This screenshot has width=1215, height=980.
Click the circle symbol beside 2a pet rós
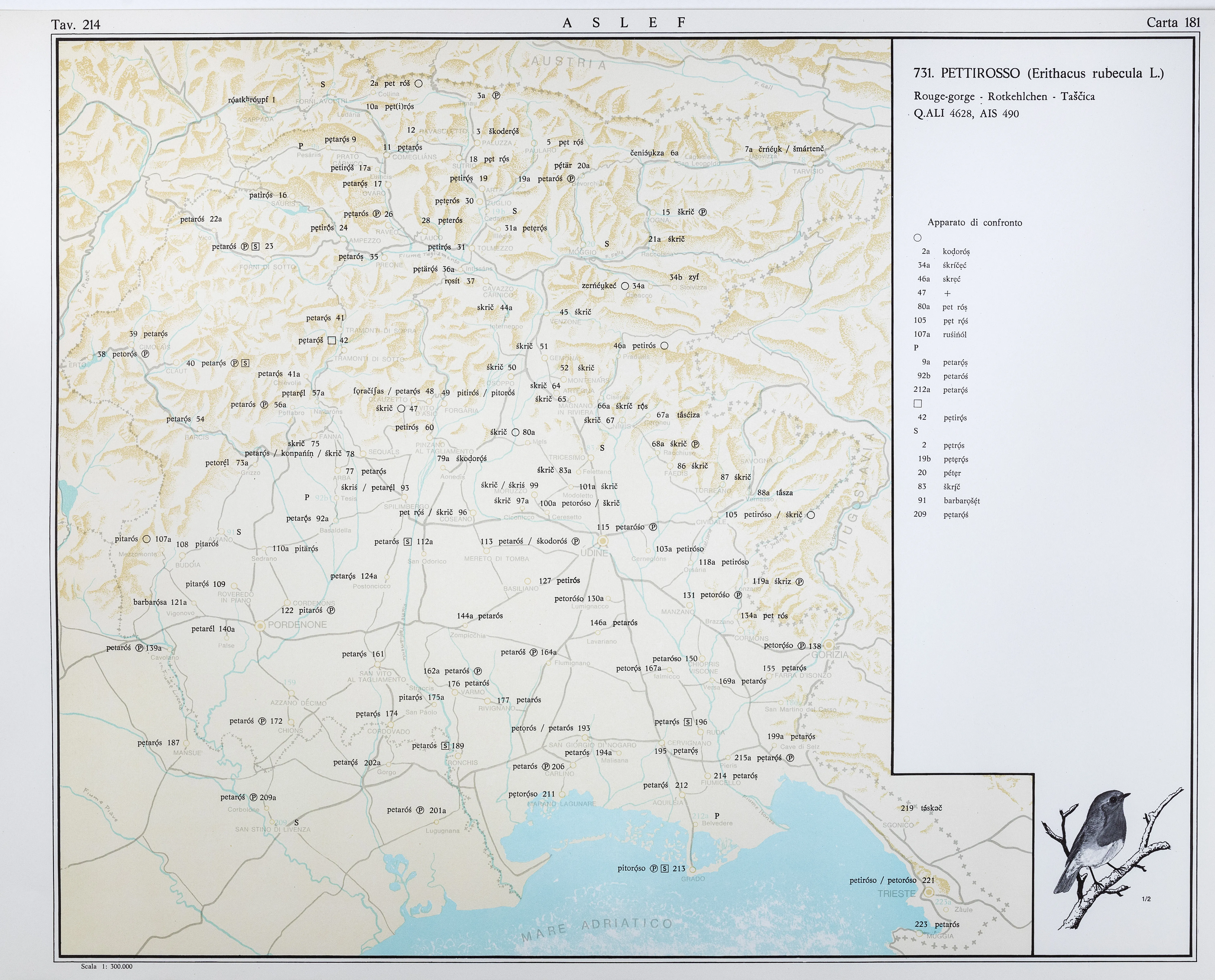click(419, 83)
